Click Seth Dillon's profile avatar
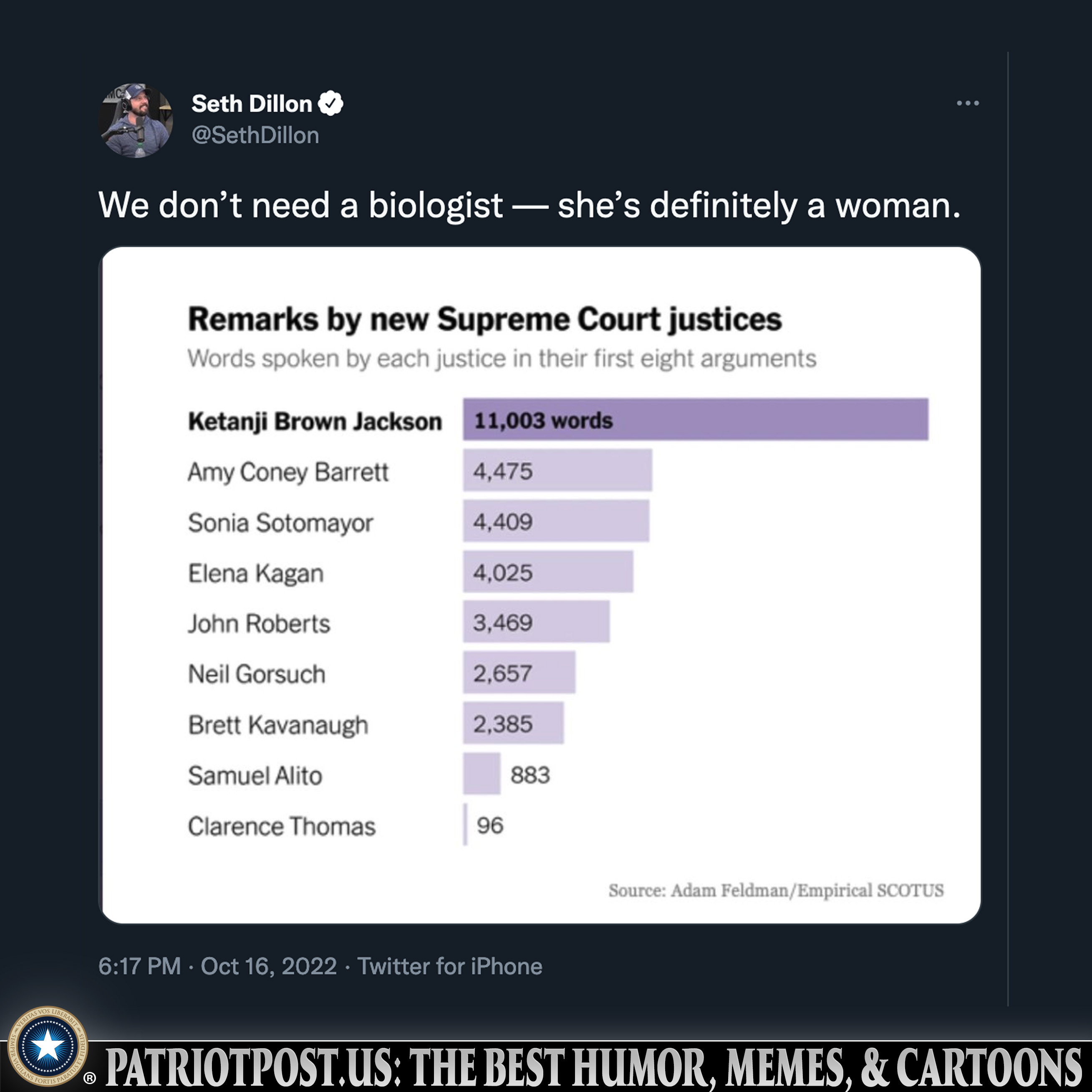This screenshot has height=1092, width=1092. pos(136,121)
